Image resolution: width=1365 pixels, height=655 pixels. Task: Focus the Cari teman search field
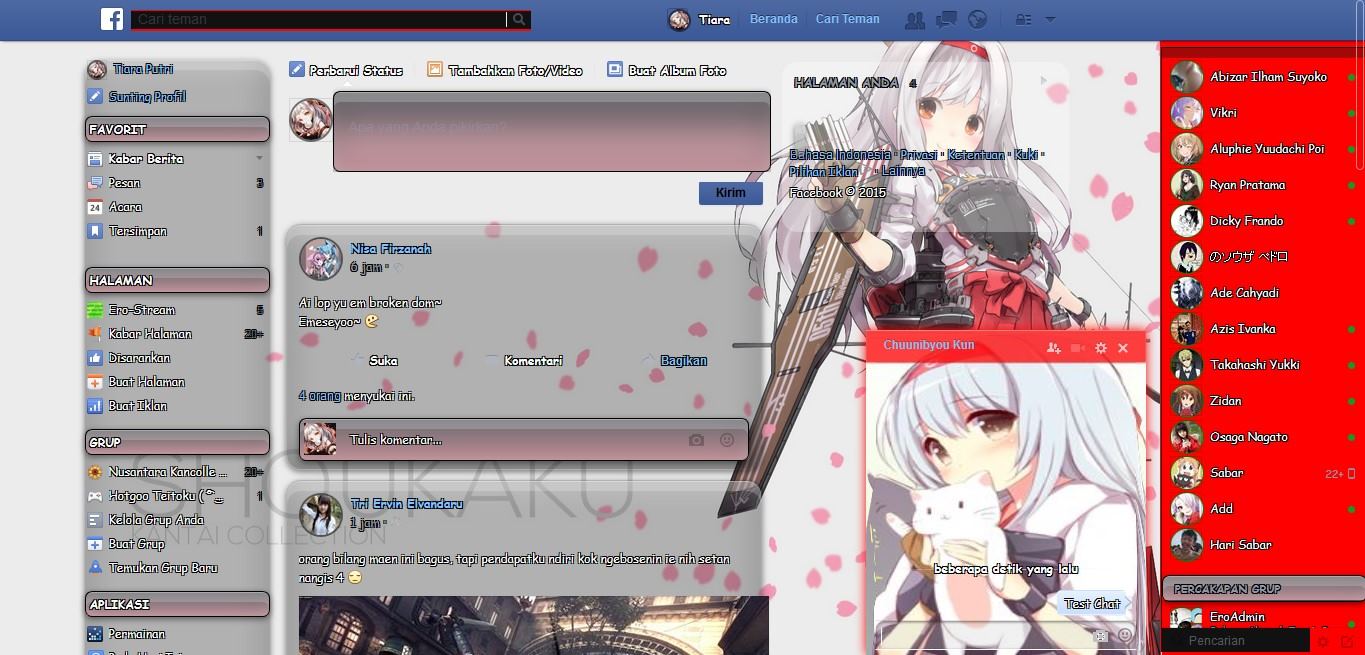point(319,19)
